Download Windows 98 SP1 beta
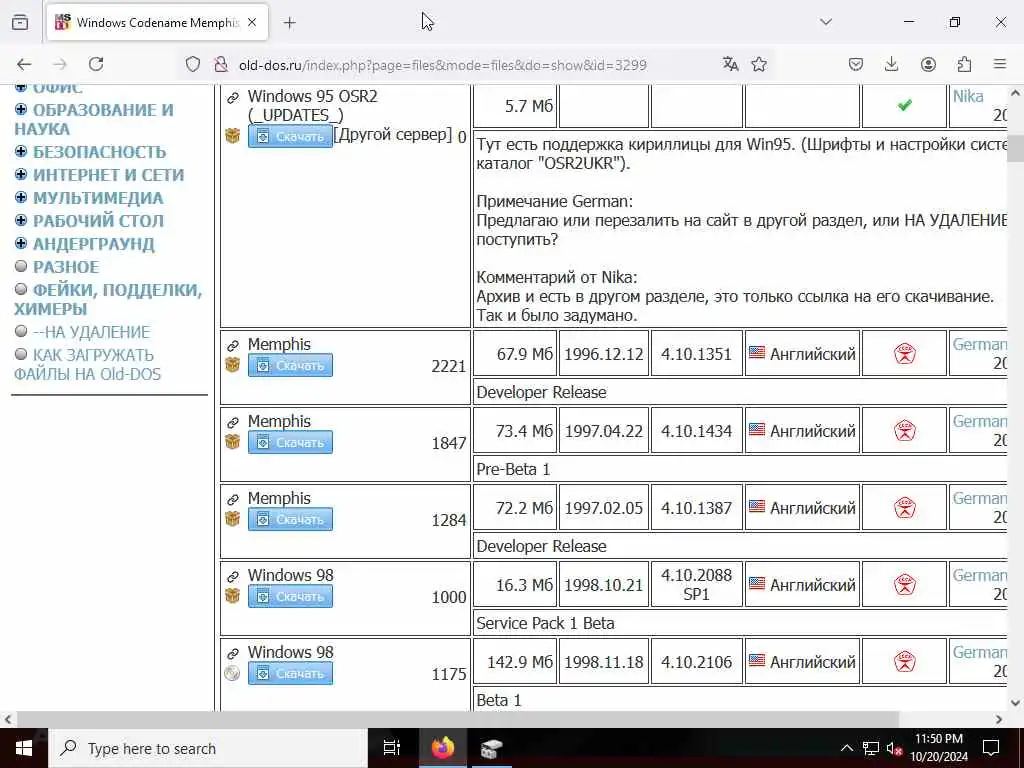1024x768 pixels. click(290, 596)
